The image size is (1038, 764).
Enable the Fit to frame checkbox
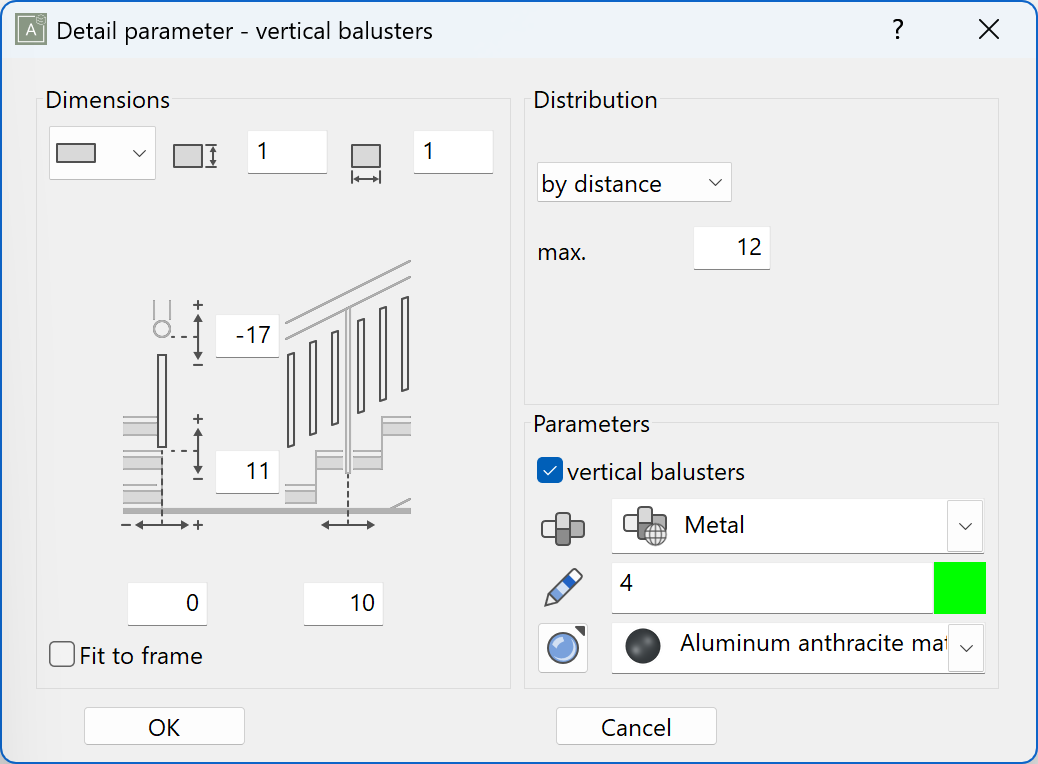point(61,654)
